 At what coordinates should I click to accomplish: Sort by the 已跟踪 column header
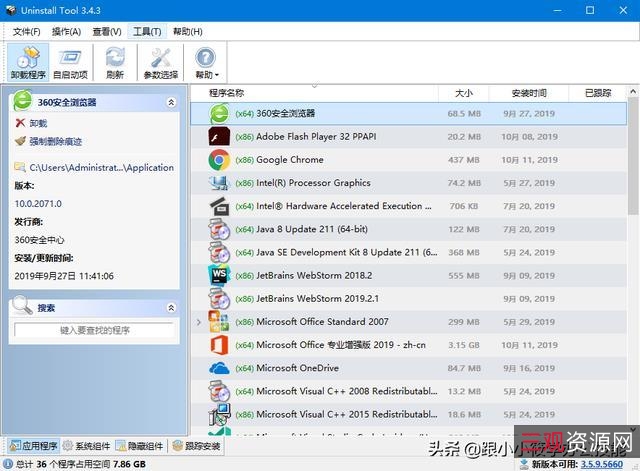coord(598,93)
